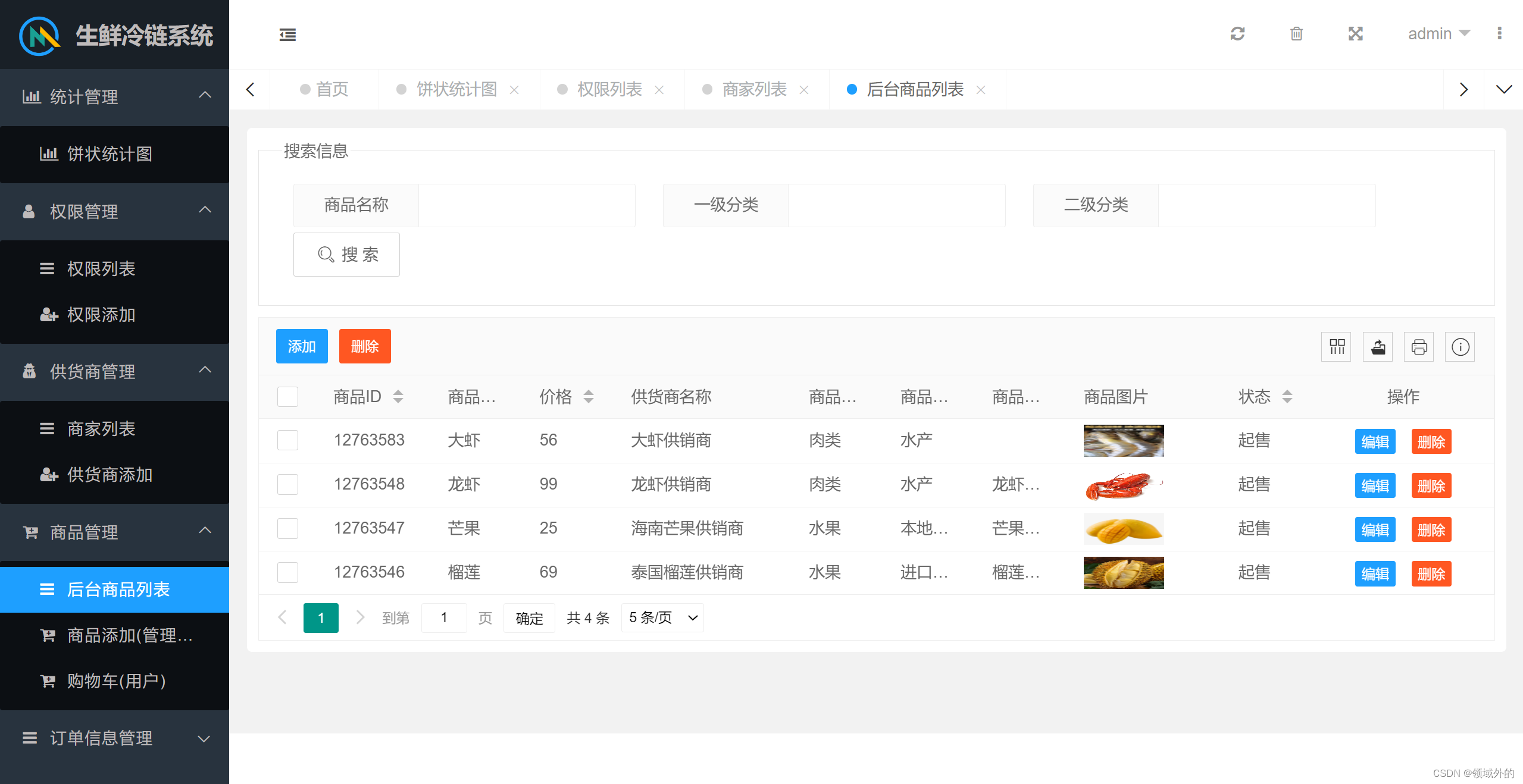The image size is (1523, 784).
Task: Click the 搜索 button
Action: tap(346, 255)
